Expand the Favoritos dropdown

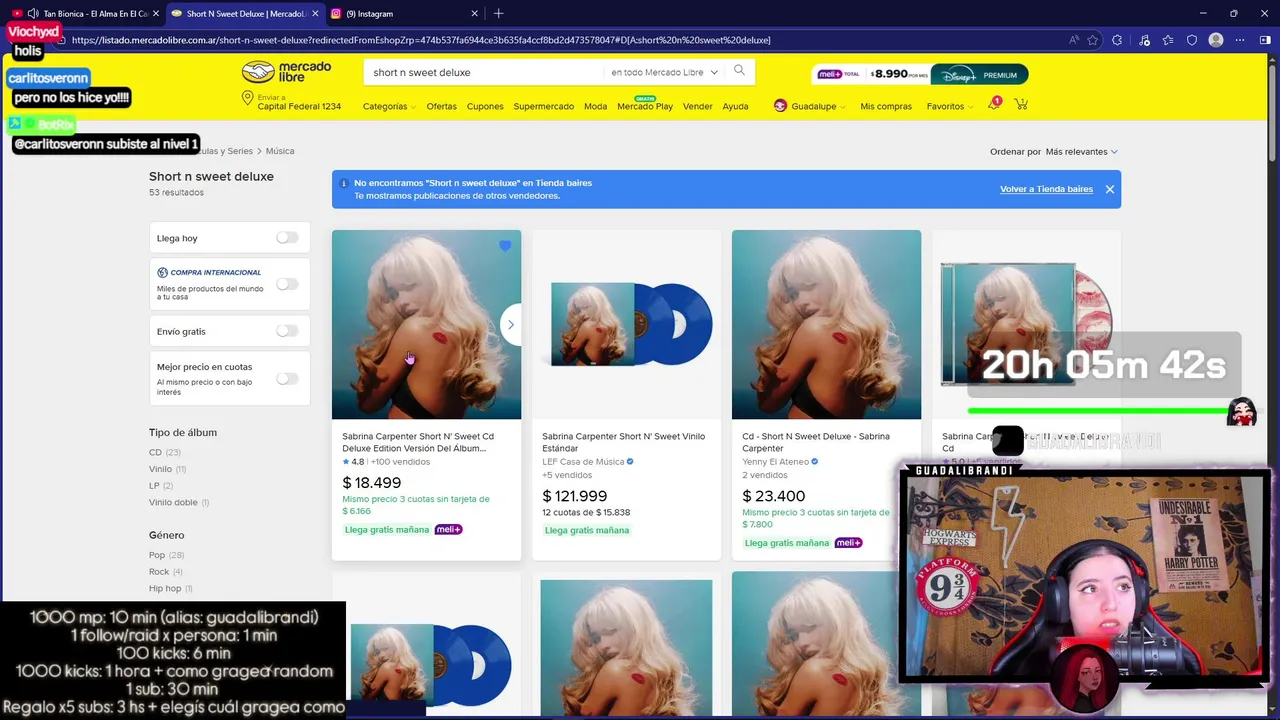pos(949,106)
